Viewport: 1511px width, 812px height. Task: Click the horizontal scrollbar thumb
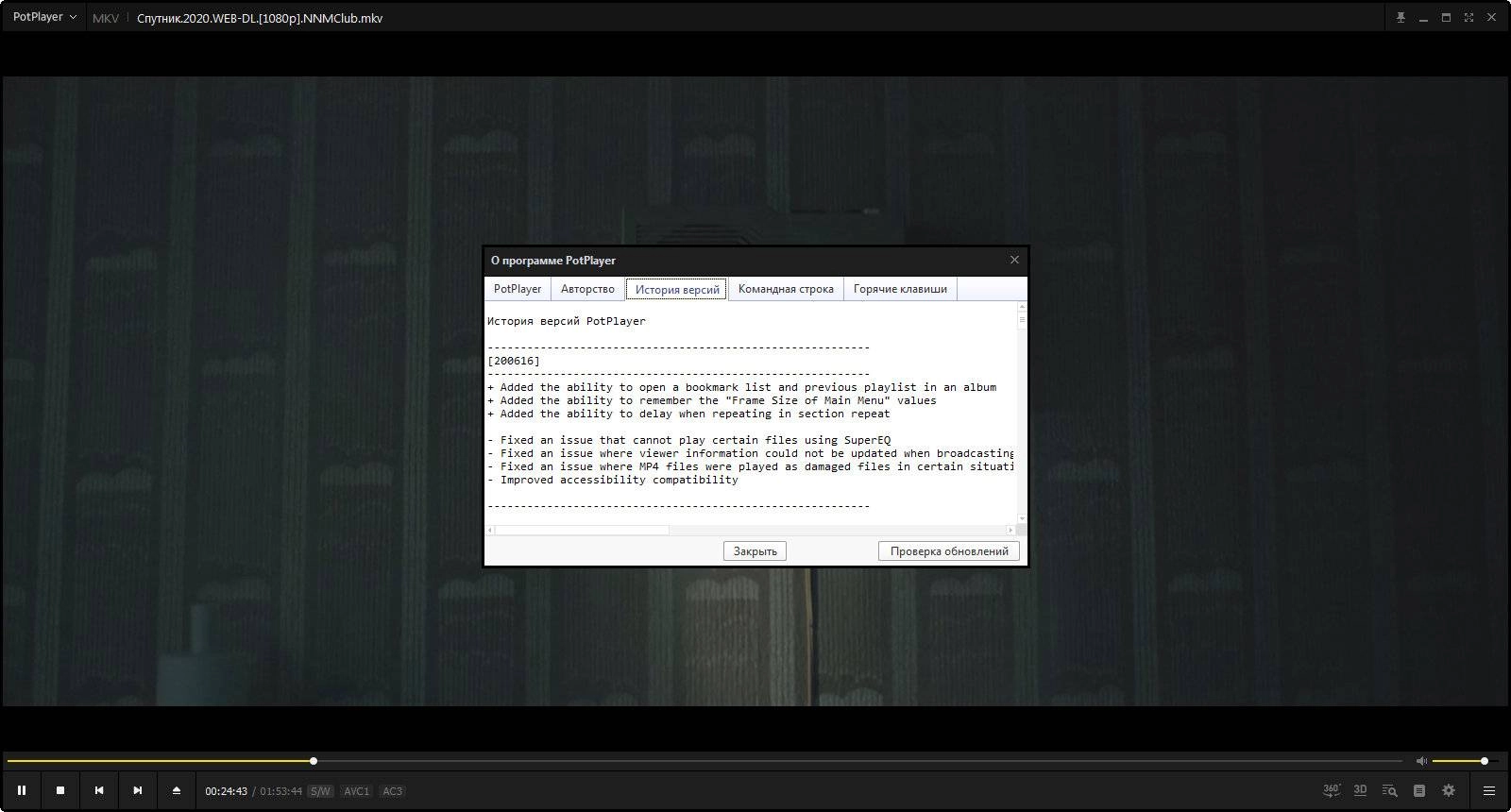pos(582,530)
